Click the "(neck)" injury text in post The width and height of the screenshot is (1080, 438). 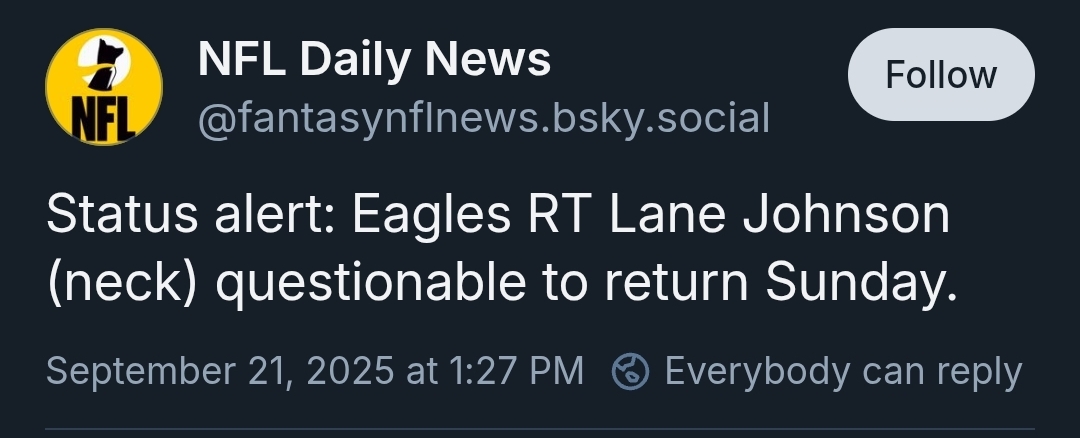point(122,283)
